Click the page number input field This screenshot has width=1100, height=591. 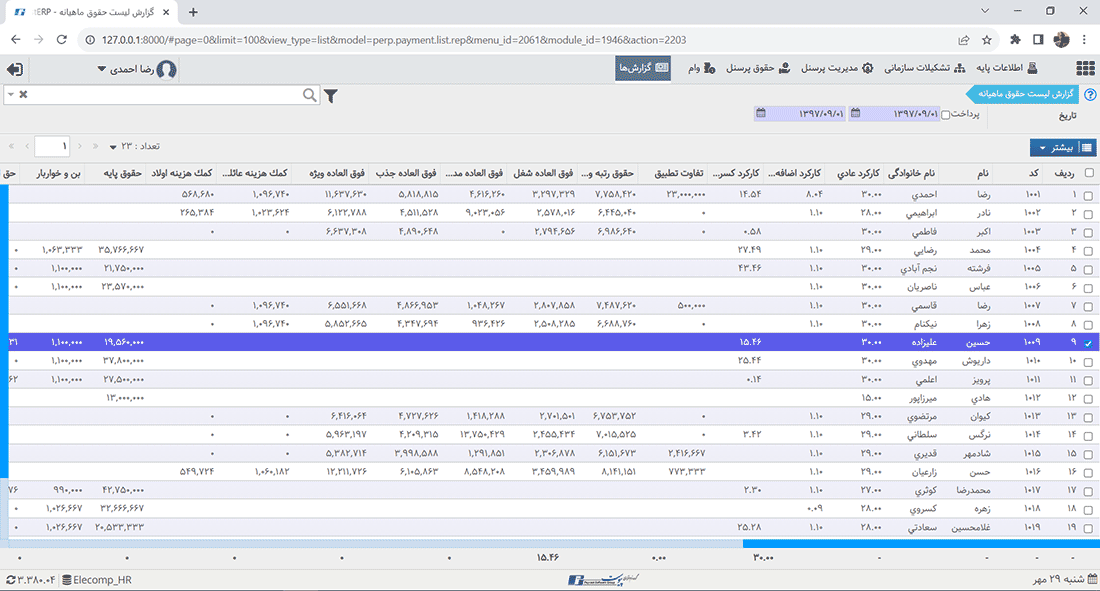pos(52,146)
